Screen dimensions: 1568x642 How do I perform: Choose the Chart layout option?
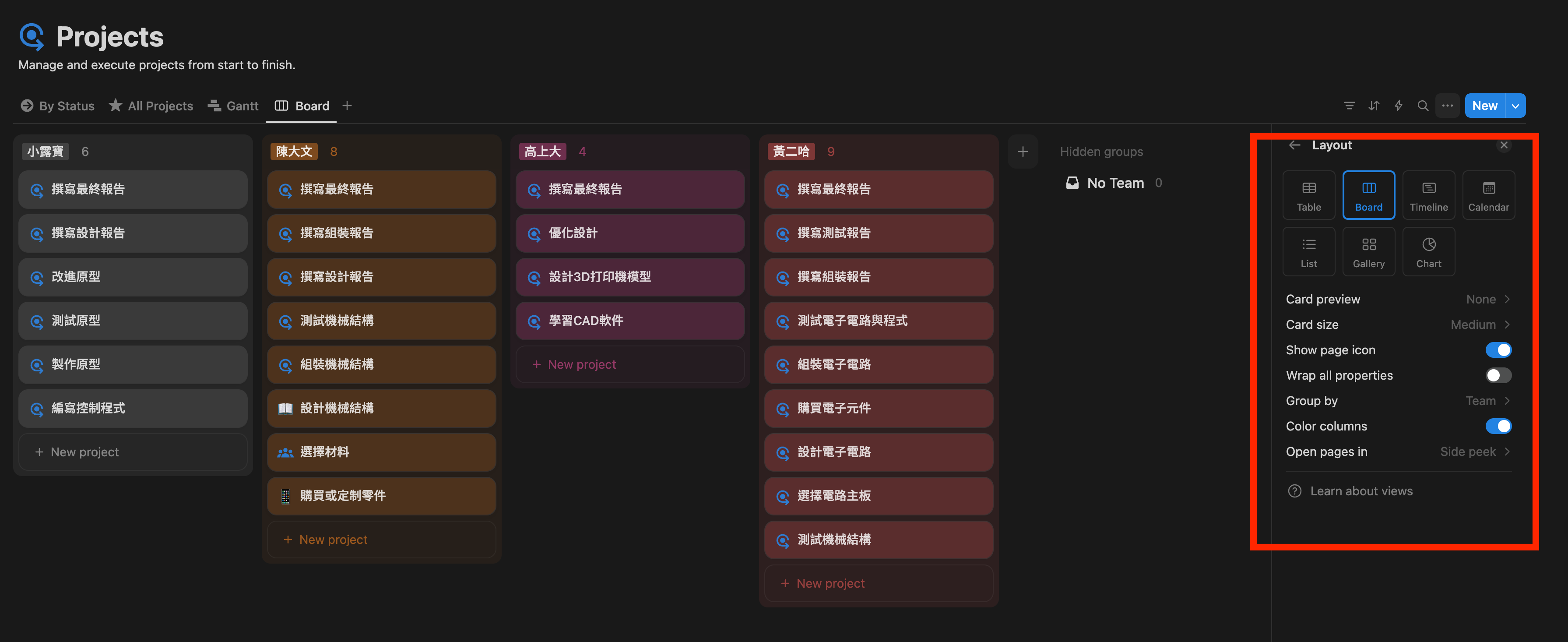[1428, 251]
